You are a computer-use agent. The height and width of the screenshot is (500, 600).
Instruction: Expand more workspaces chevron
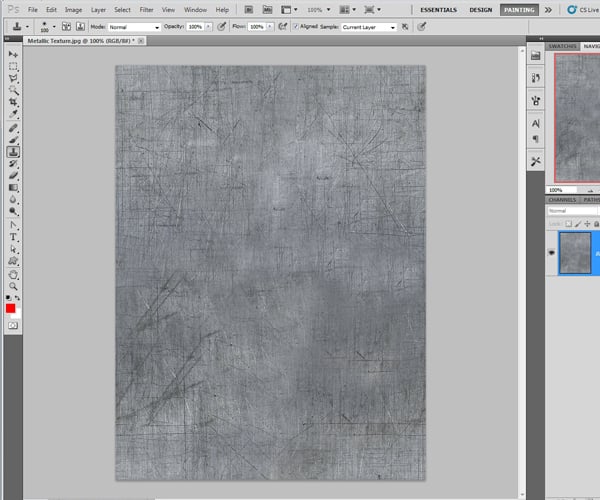click(548, 10)
